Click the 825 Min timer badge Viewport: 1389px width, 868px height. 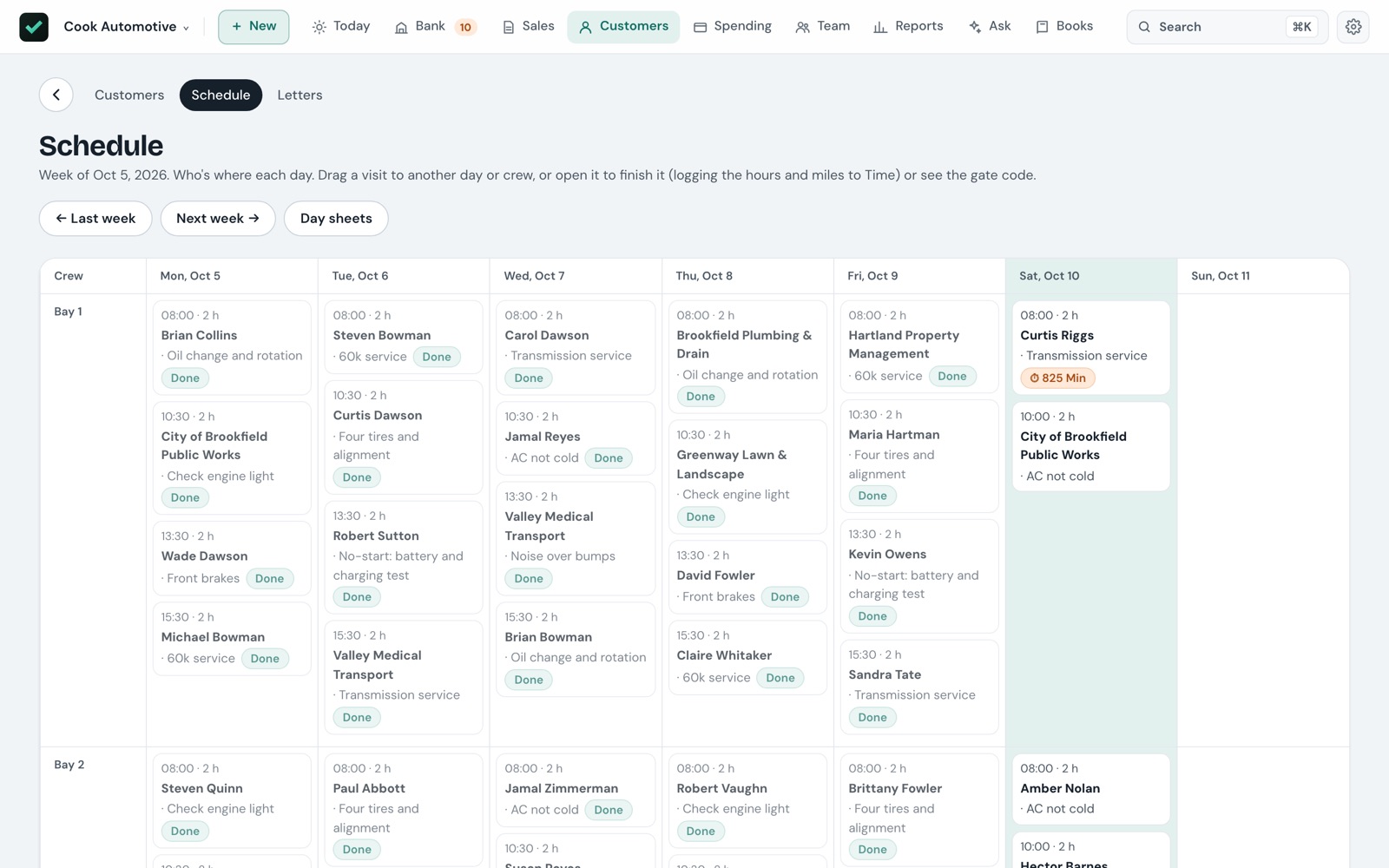point(1057,378)
